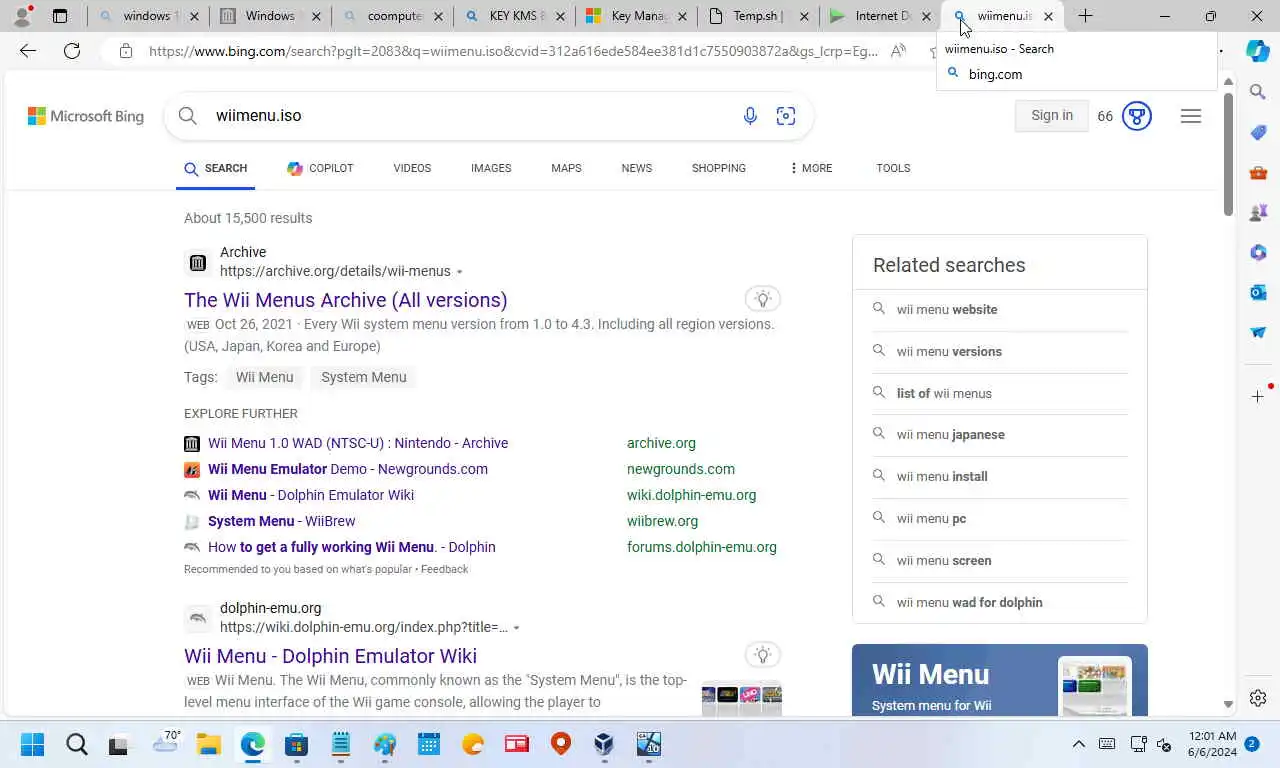Open Outlook in the sidebar
The width and height of the screenshot is (1280, 768).
click(1258, 292)
